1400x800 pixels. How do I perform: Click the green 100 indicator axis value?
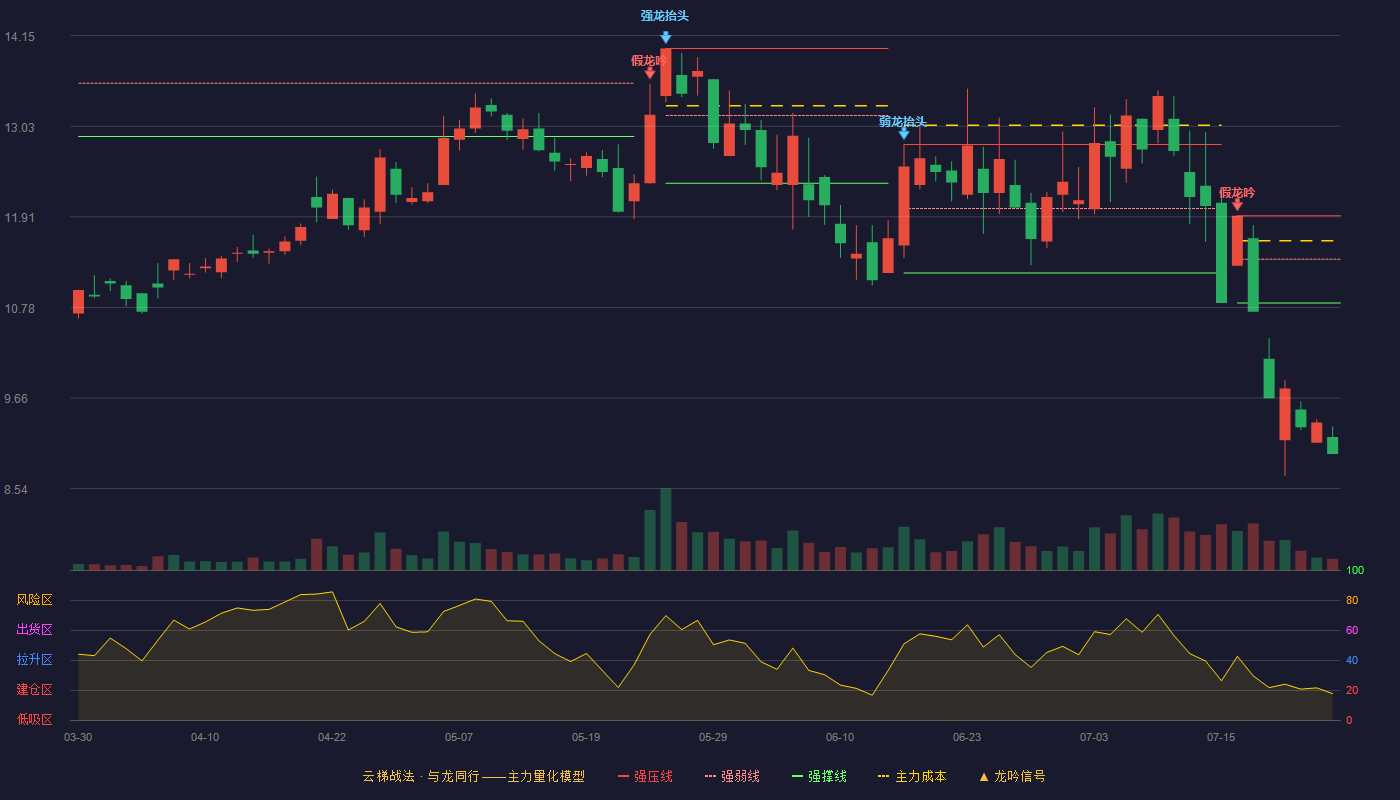[x=1355, y=571]
